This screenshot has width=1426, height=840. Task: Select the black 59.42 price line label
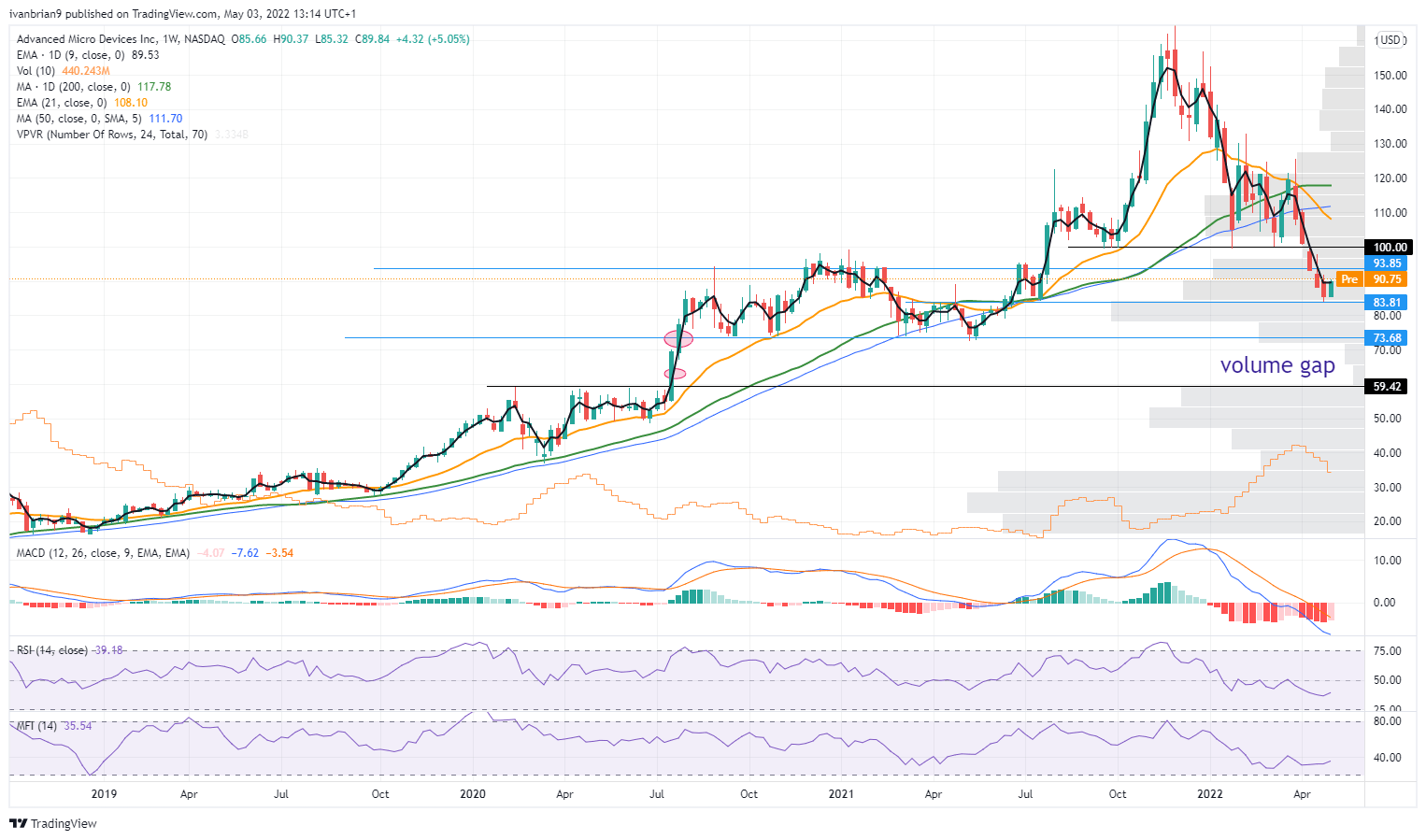point(1387,387)
